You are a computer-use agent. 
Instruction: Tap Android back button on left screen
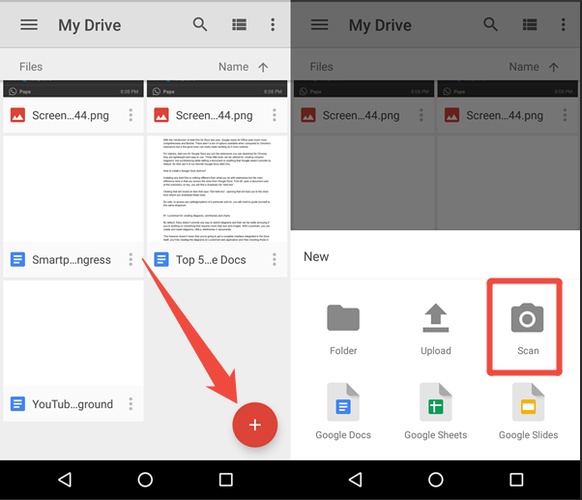coord(65,479)
